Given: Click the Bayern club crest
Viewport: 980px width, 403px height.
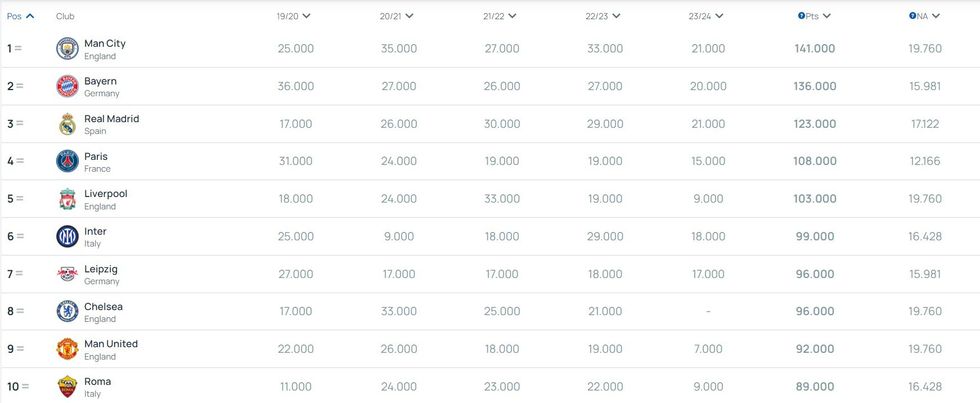Looking at the screenshot, I should pyautogui.click(x=67, y=86).
